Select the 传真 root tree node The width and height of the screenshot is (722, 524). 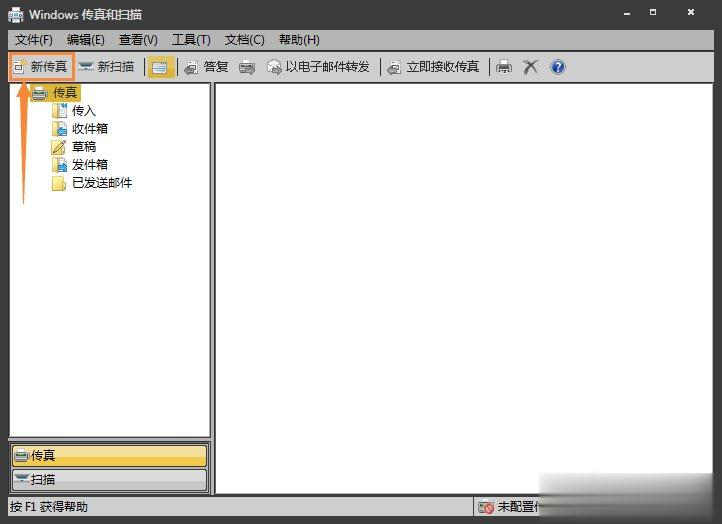point(56,93)
